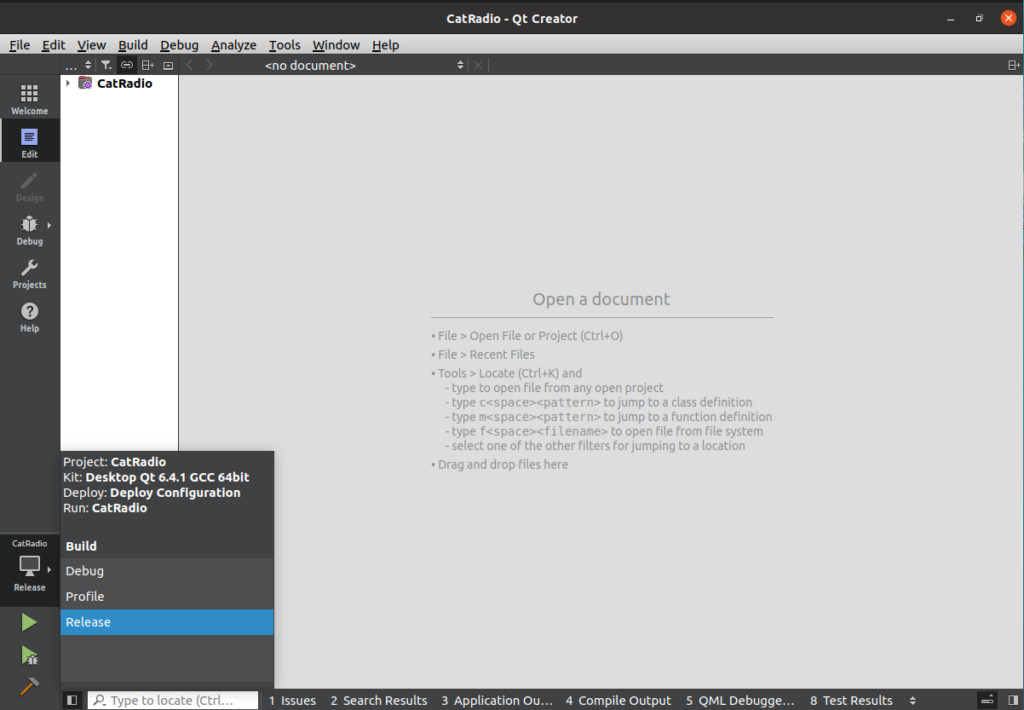This screenshot has width=1024, height=710.
Task: Select Debug build configuration
Action: pyautogui.click(x=167, y=571)
